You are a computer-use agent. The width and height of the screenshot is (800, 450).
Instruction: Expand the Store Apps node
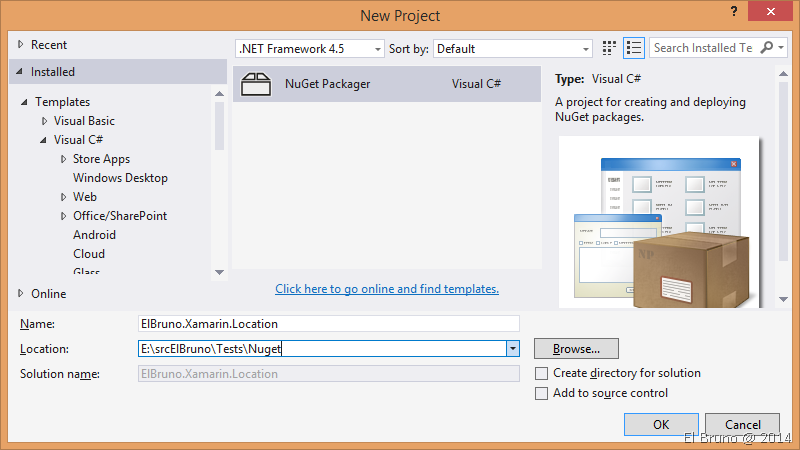click(63, 159)
